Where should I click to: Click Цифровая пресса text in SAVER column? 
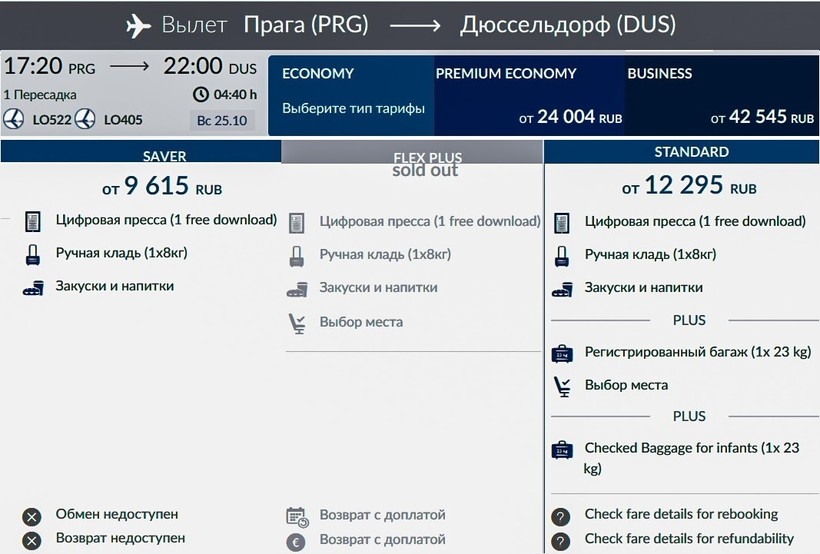[x=166, y=220]
